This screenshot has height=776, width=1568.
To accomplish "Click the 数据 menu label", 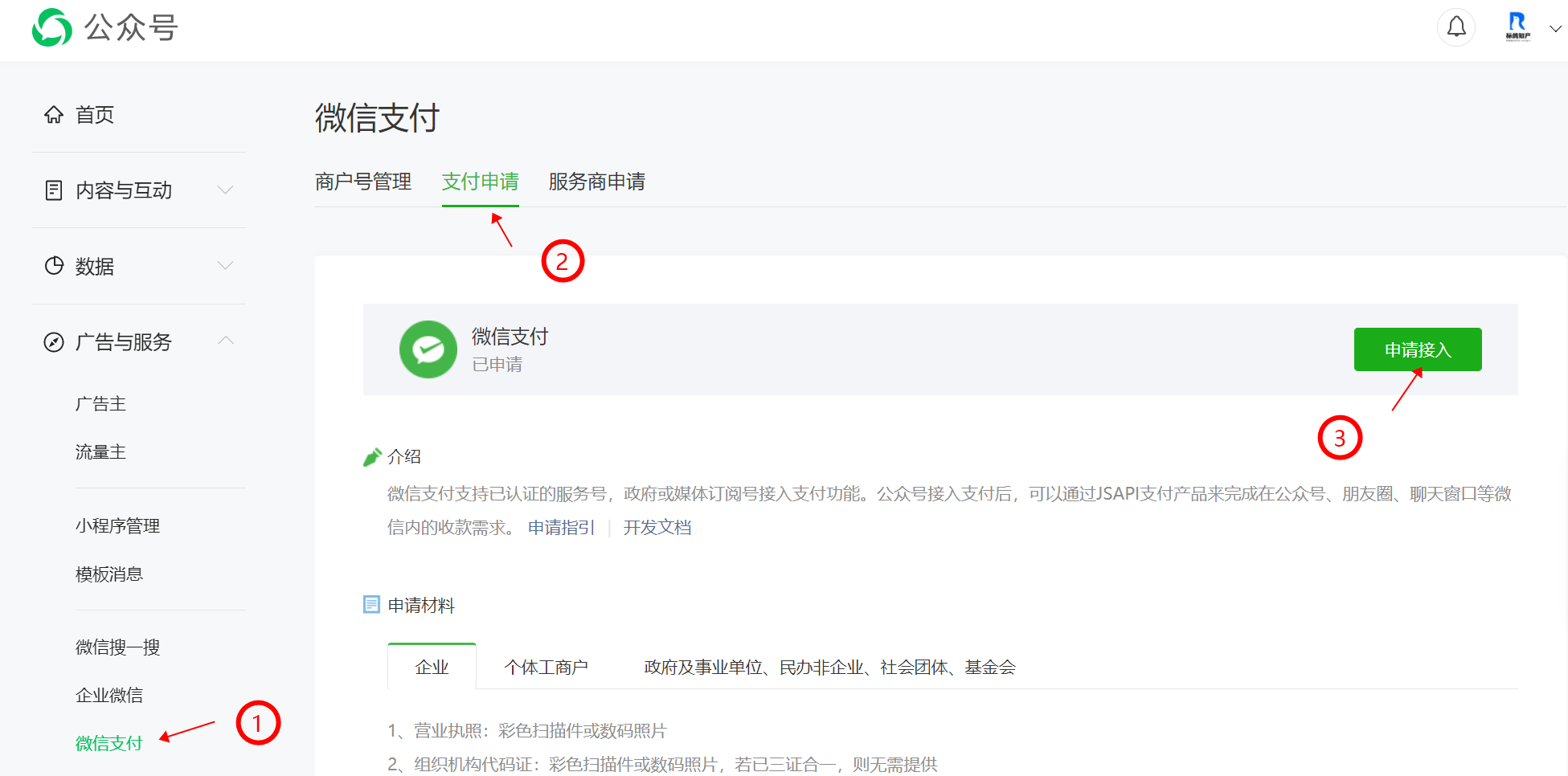I will pyautogui.click(x=95, y=266).
